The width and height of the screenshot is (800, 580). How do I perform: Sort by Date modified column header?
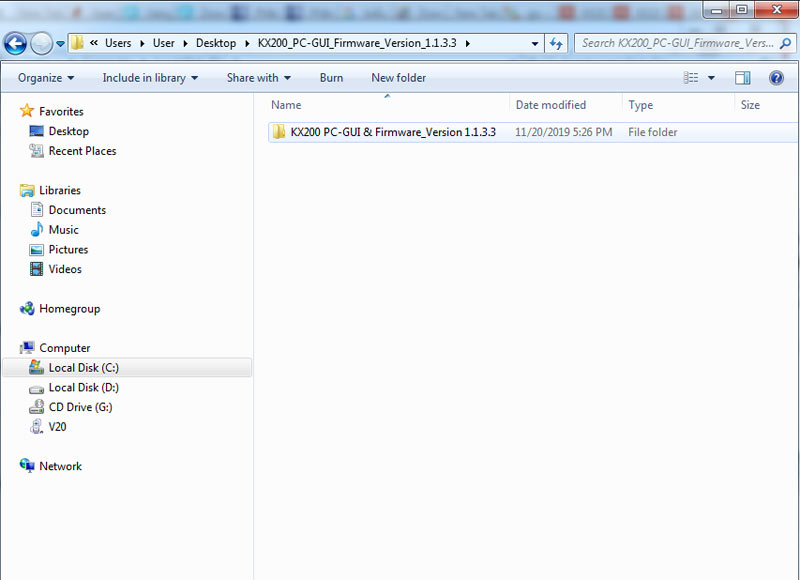550,105
